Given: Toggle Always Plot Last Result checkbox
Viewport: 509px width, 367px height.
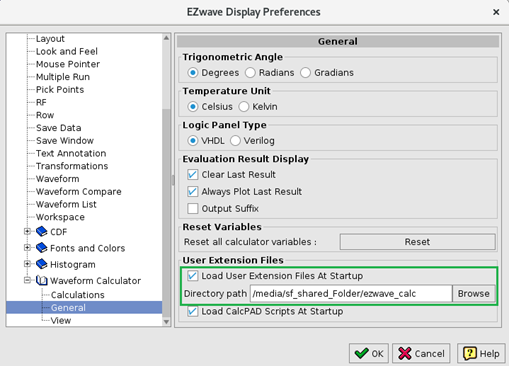Looking at the screenshot, I should coord(193,192).
